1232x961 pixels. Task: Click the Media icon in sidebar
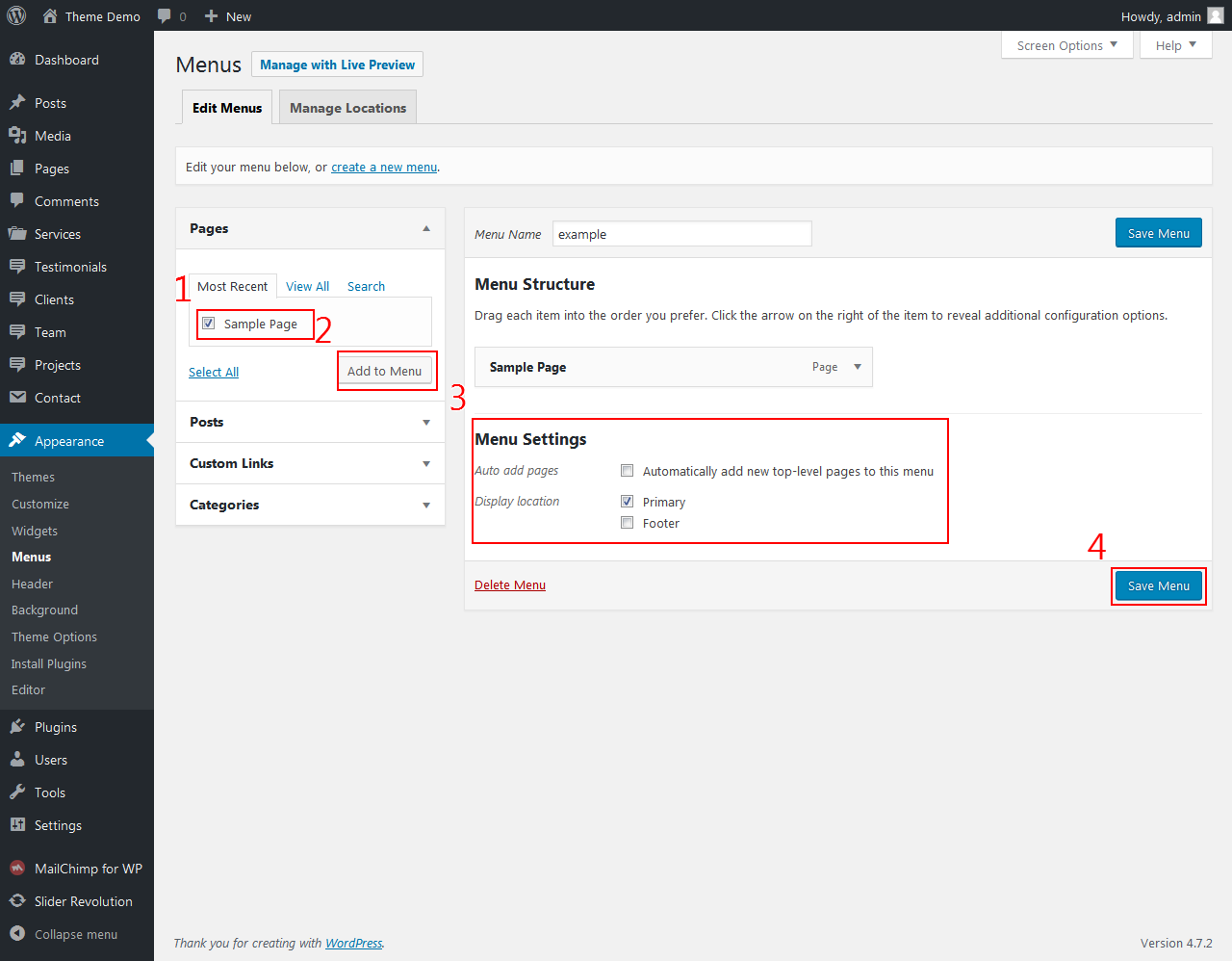[17, 136]
